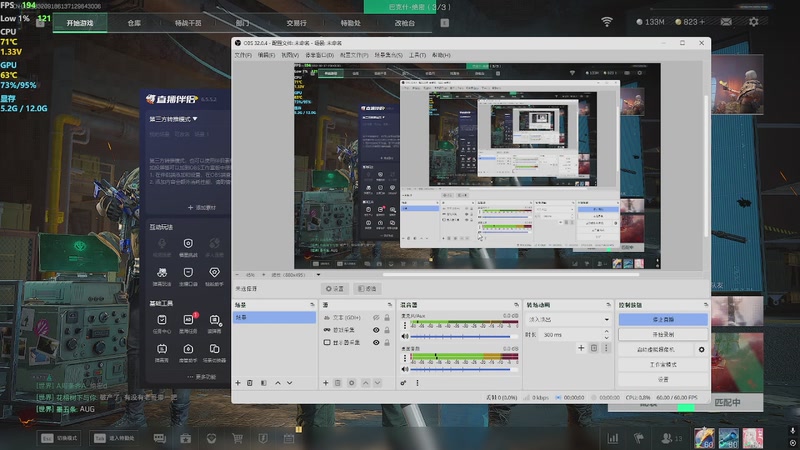Image resolution: width=800 pixels, height=450 pixels.
Task: Click start recording button in Controls
Action: [x=663, y=334]
